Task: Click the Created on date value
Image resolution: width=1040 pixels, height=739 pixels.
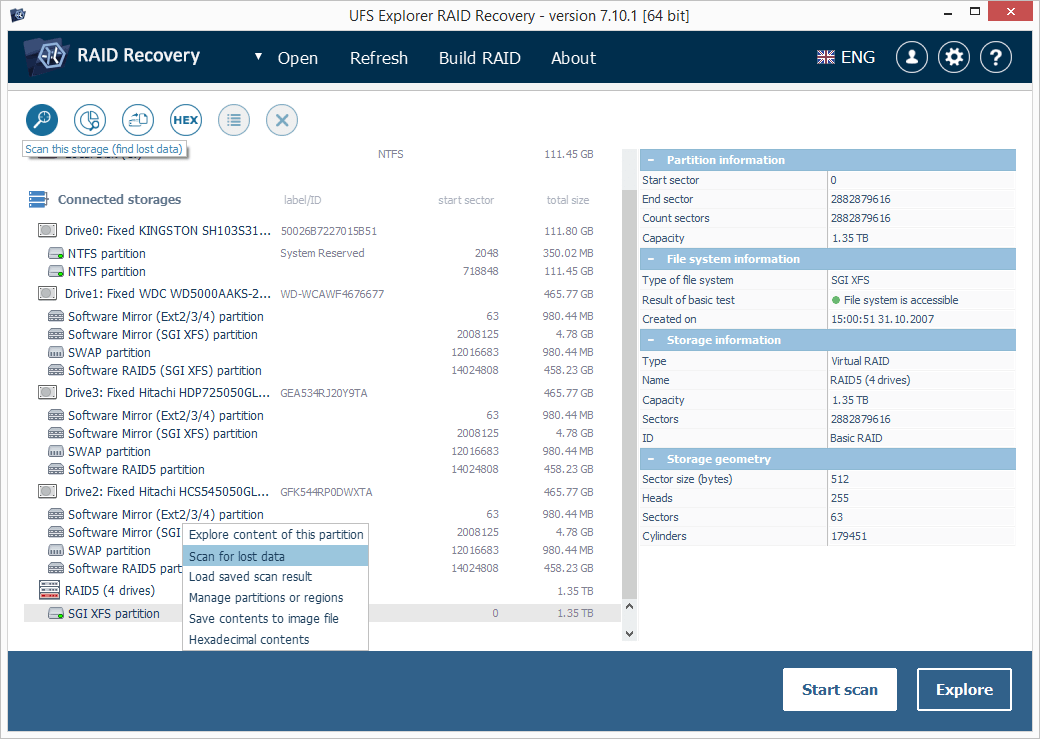Action: tap(882, 319)
